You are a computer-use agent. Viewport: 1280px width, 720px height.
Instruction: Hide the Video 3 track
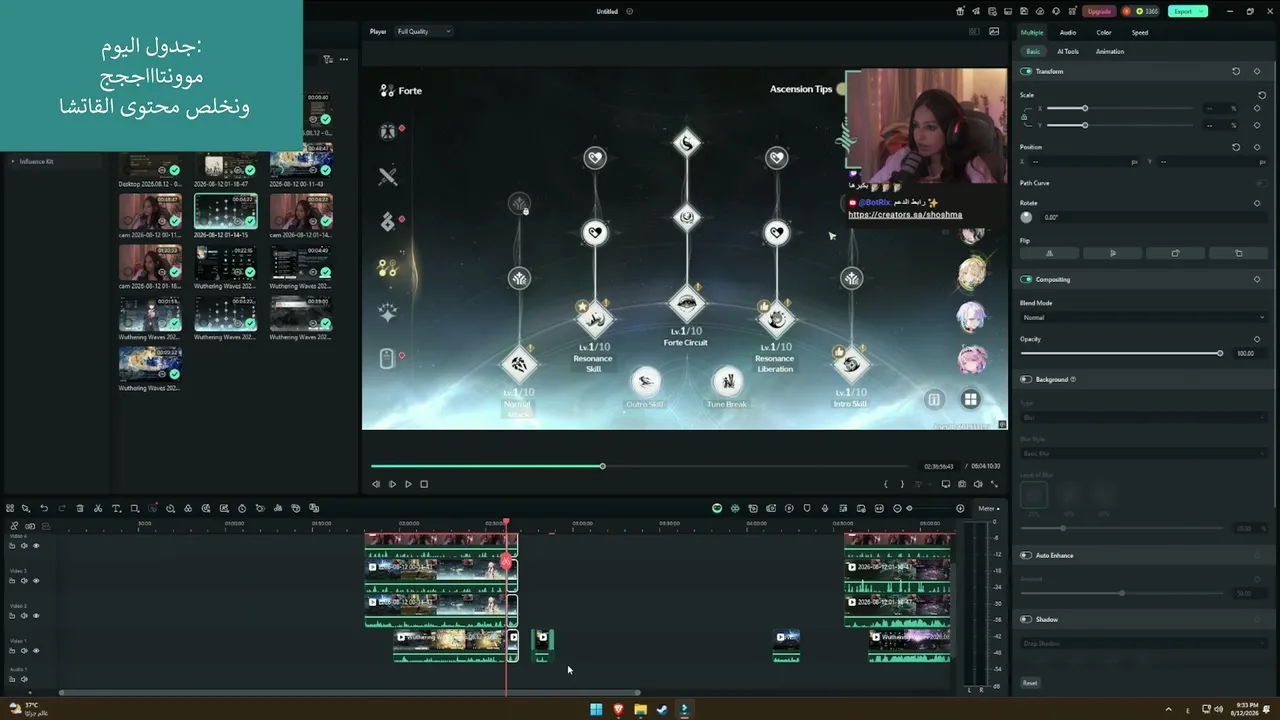click(37, 581)
